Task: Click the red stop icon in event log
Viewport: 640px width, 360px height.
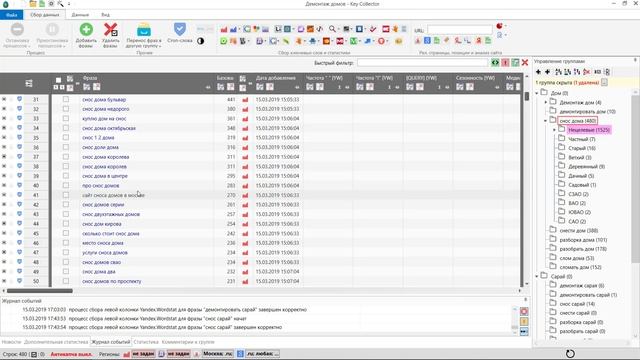Action: (x=524, y=311)
